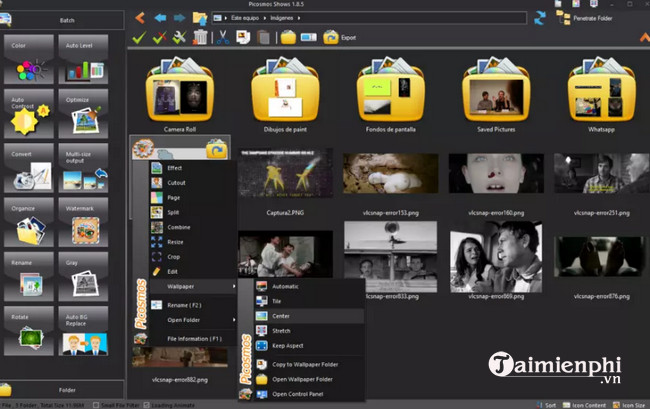Select the Auto Level tool
The image size is (650, 409).
pos(86,62)
